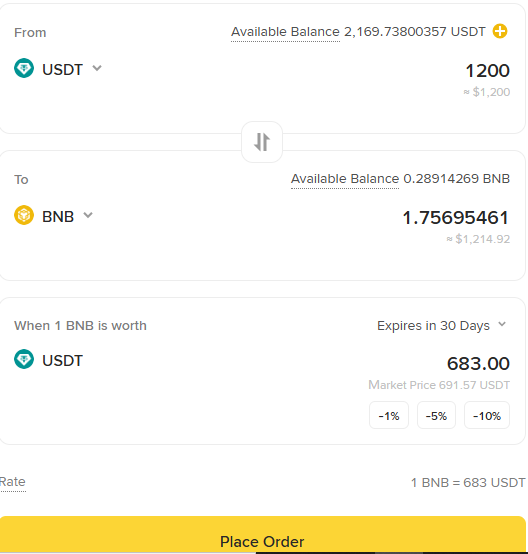
Task: Click the USDT coin icon in From
Action: click(x=24, y=68)
